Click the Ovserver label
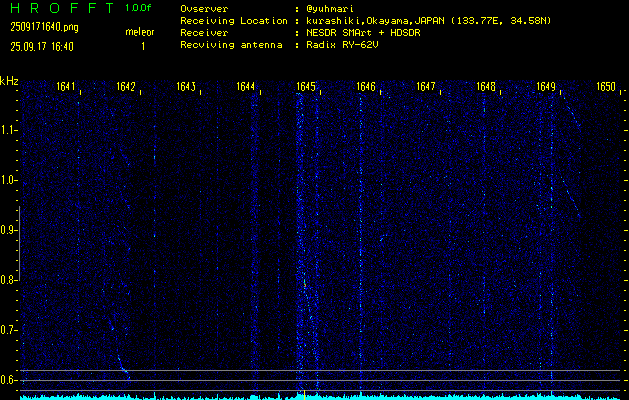The height and width of the screenshot is (400, 629). pos(204,9)
